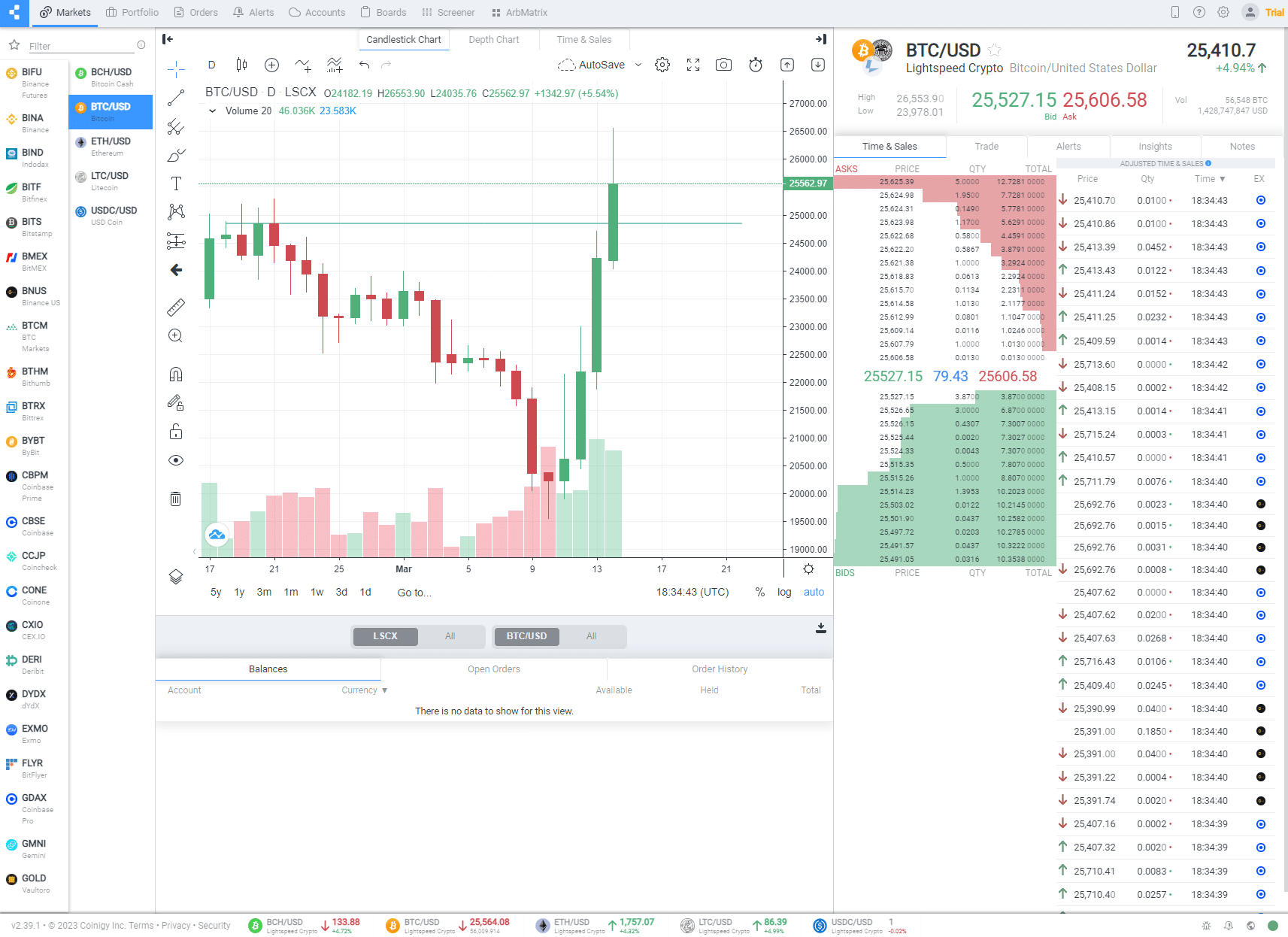
Task: Toggle the log scale option
Action: coord(784,593)
